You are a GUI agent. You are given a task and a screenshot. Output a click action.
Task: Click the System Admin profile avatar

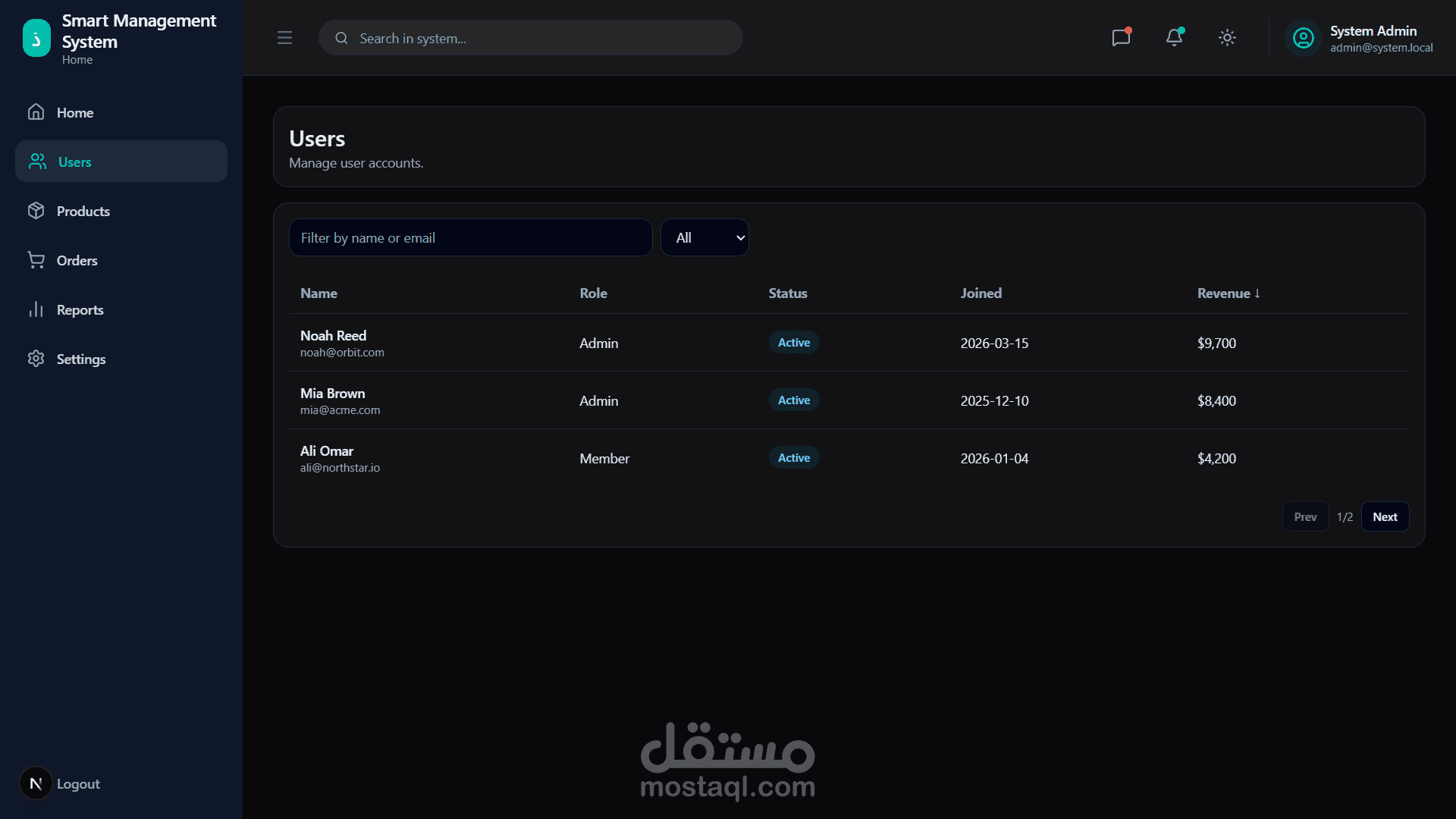1303,38
